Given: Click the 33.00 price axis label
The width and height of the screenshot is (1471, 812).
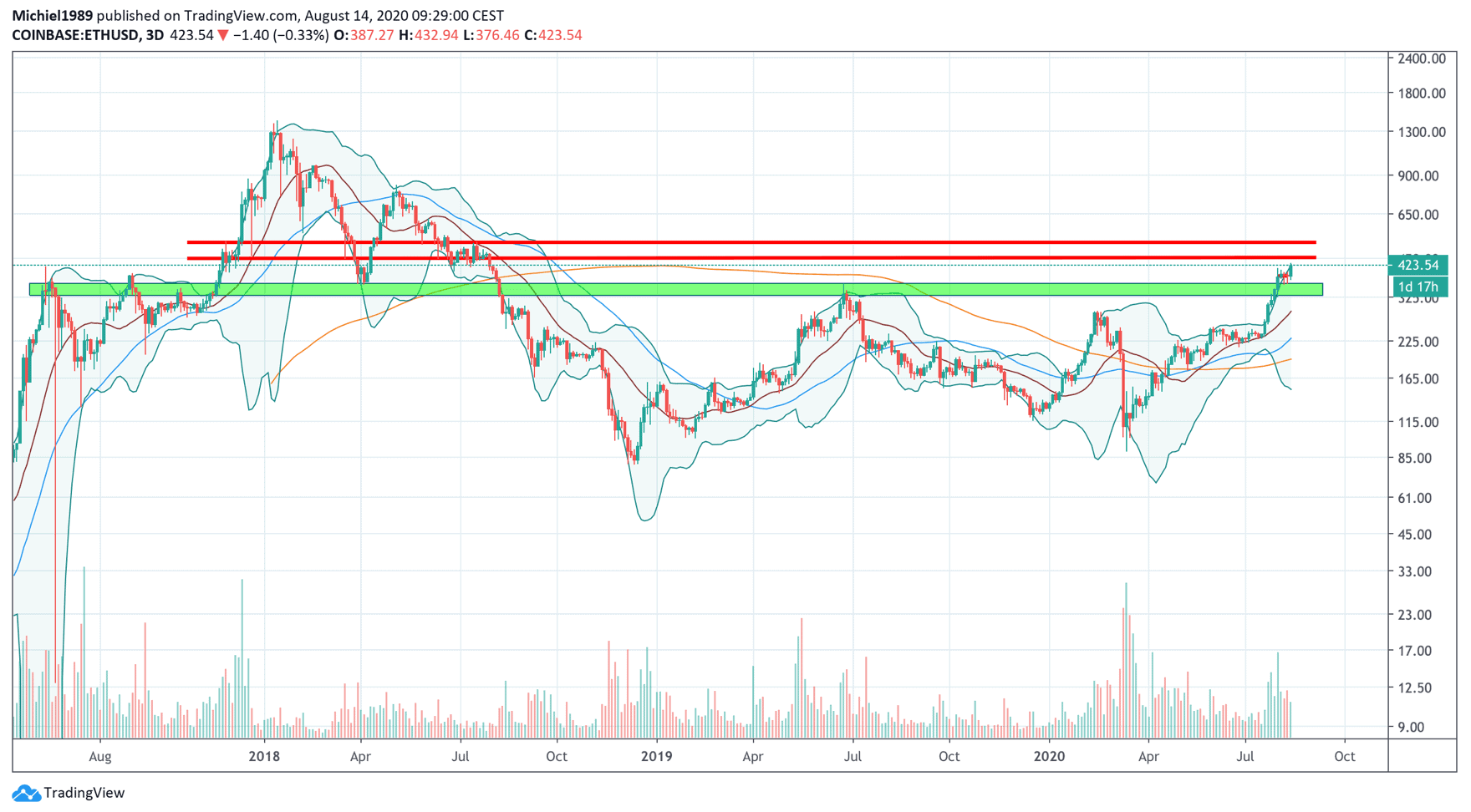Looking at the screenshot, I should pyautogui.click(x=1415, y=572).
